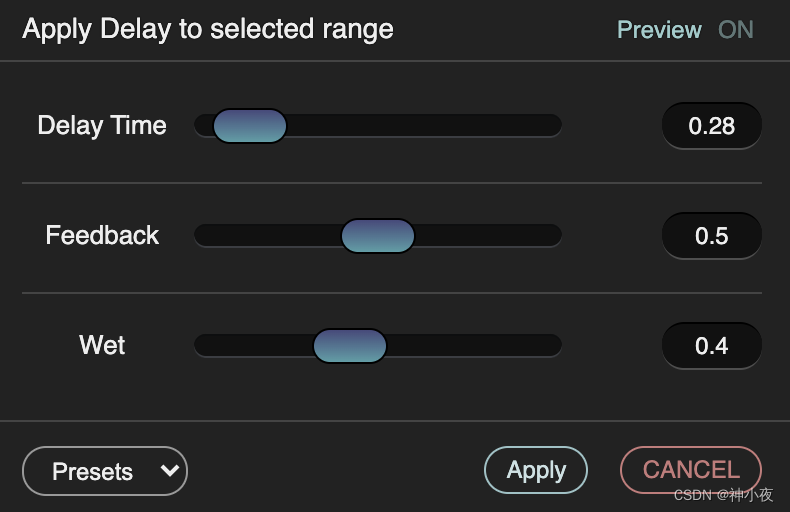The height and width of the screenshot is (512, 790).
Task: Click the Wet slider handle
Action: click(x=350, y=346)
